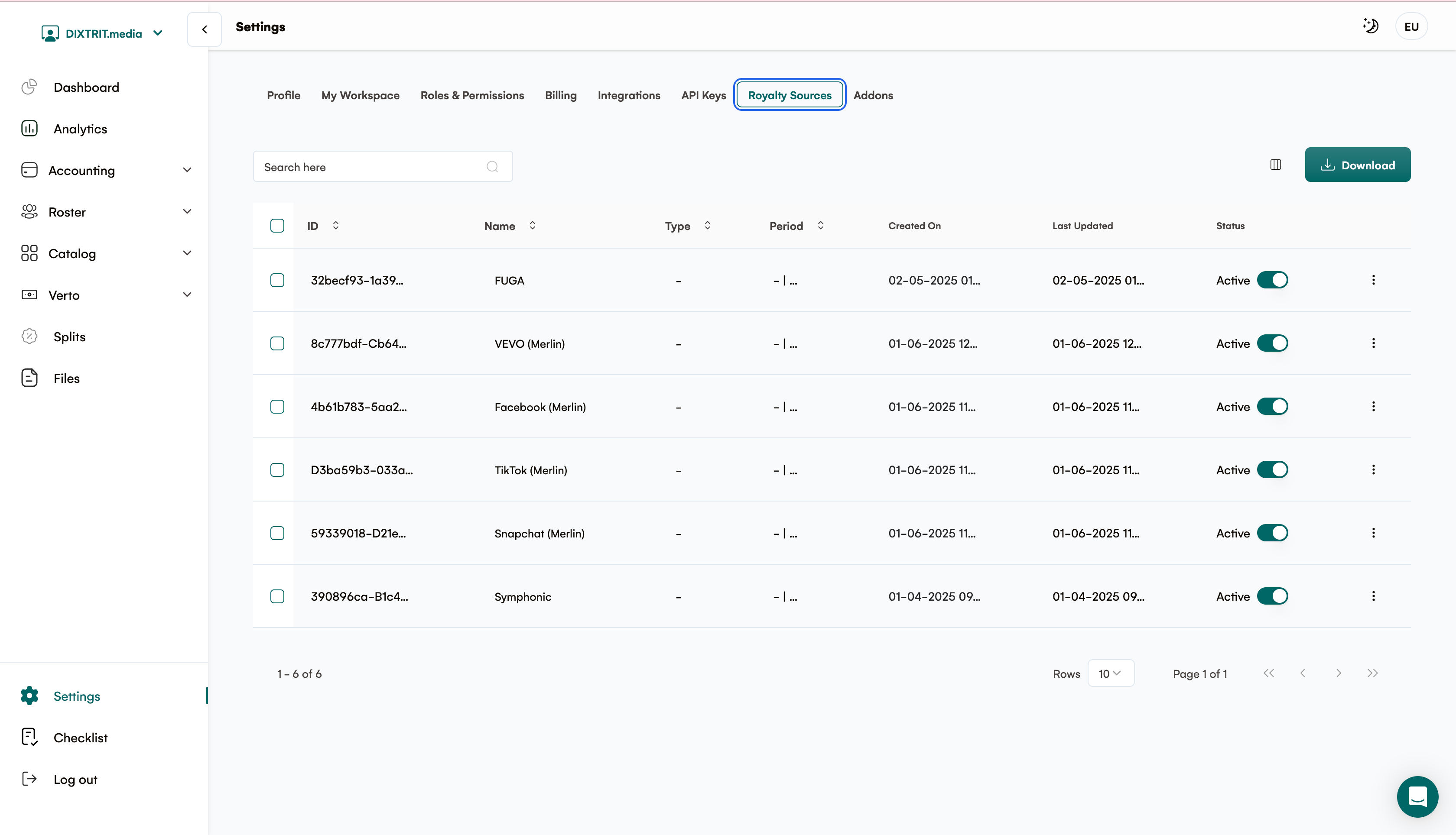
Task: Click the EU user avatar
Action: click(1411, 26)
